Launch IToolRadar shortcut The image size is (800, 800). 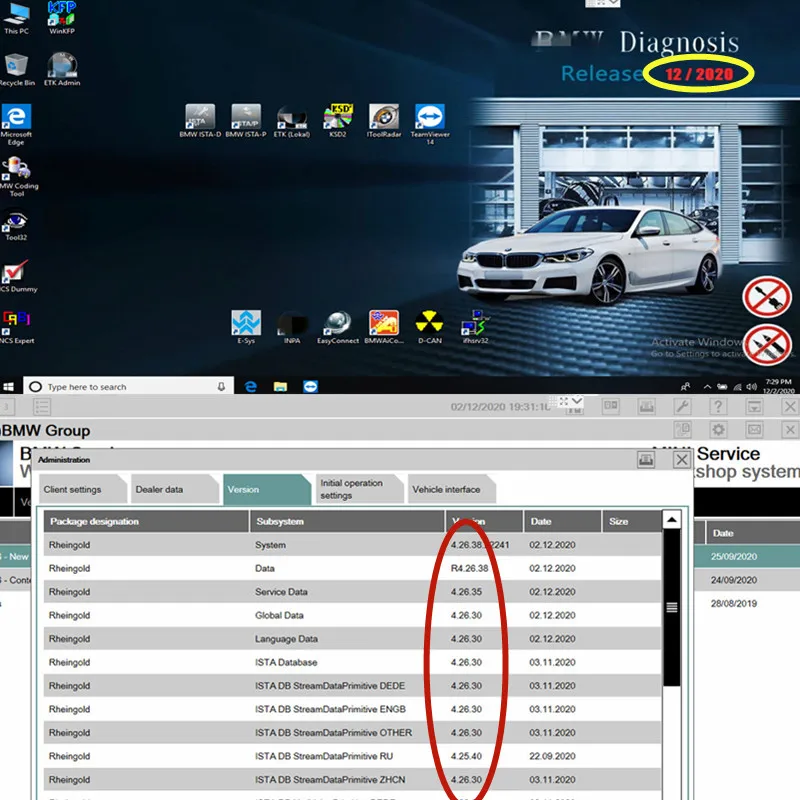pos(384,120)
